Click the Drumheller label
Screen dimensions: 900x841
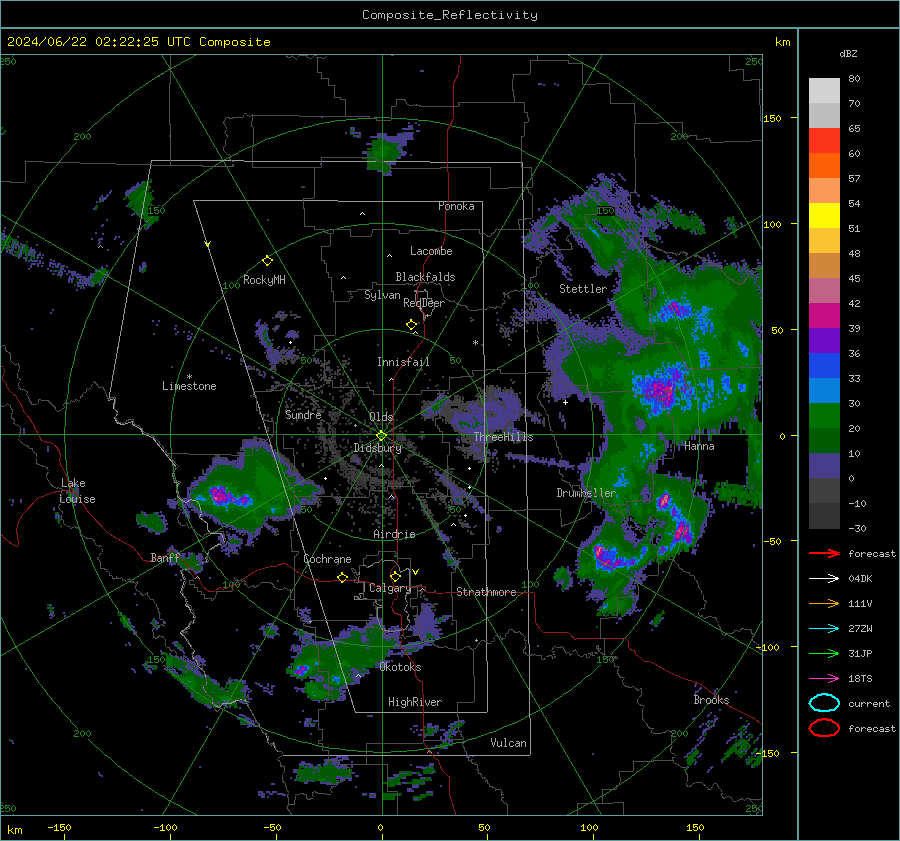coord(586,493)
